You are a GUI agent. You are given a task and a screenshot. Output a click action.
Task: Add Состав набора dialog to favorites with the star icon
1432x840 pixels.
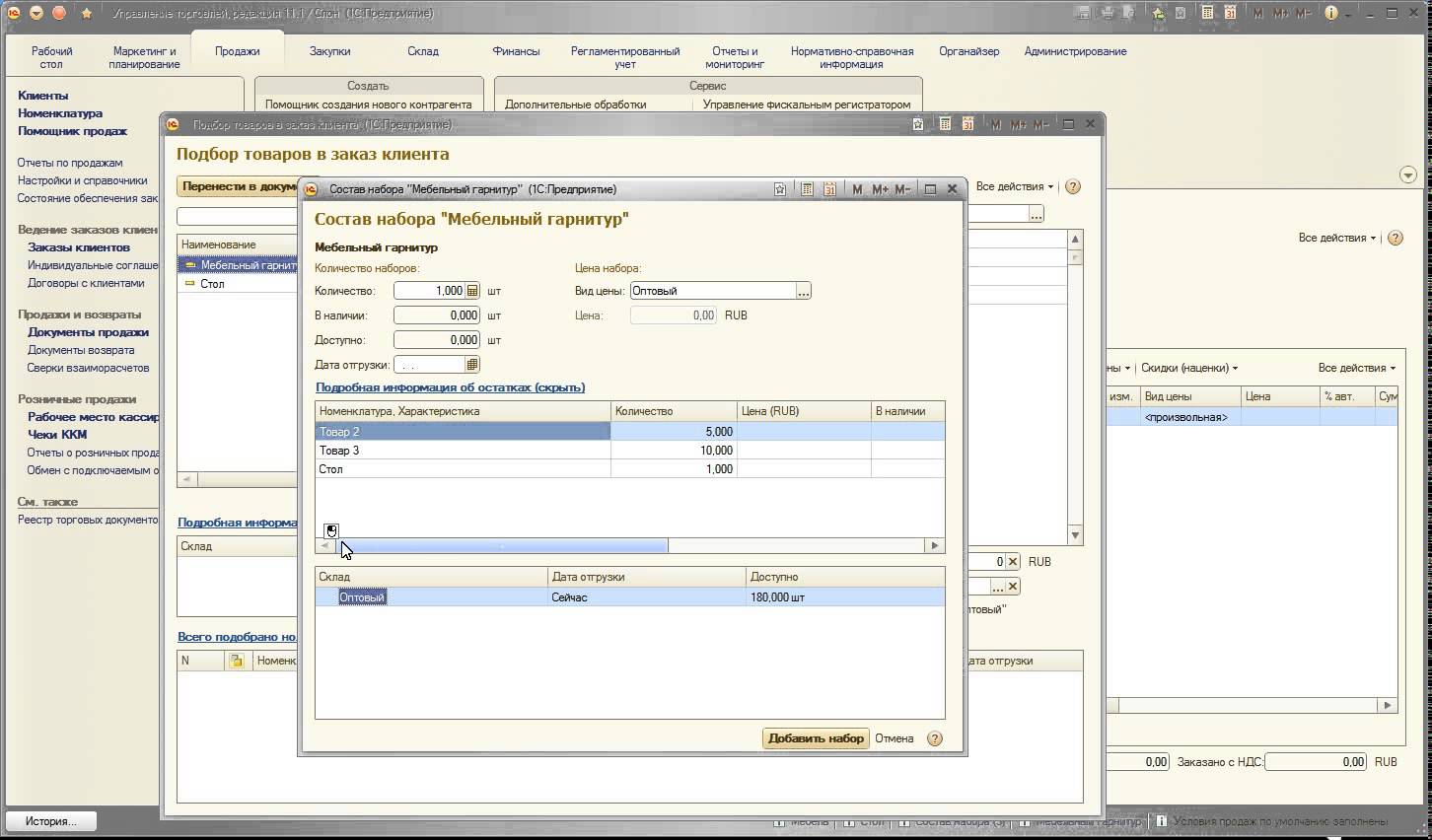(780, 189)
